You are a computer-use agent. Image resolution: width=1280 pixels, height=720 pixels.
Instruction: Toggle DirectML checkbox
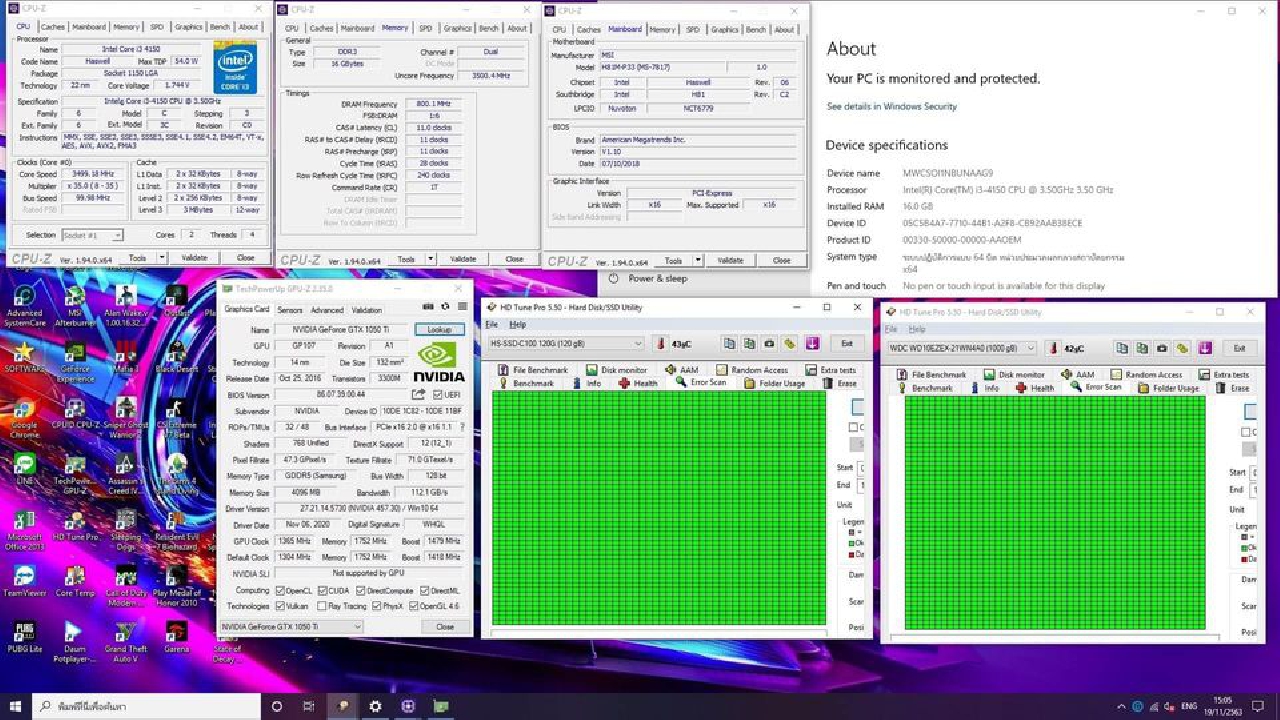(x=424, y=590)
